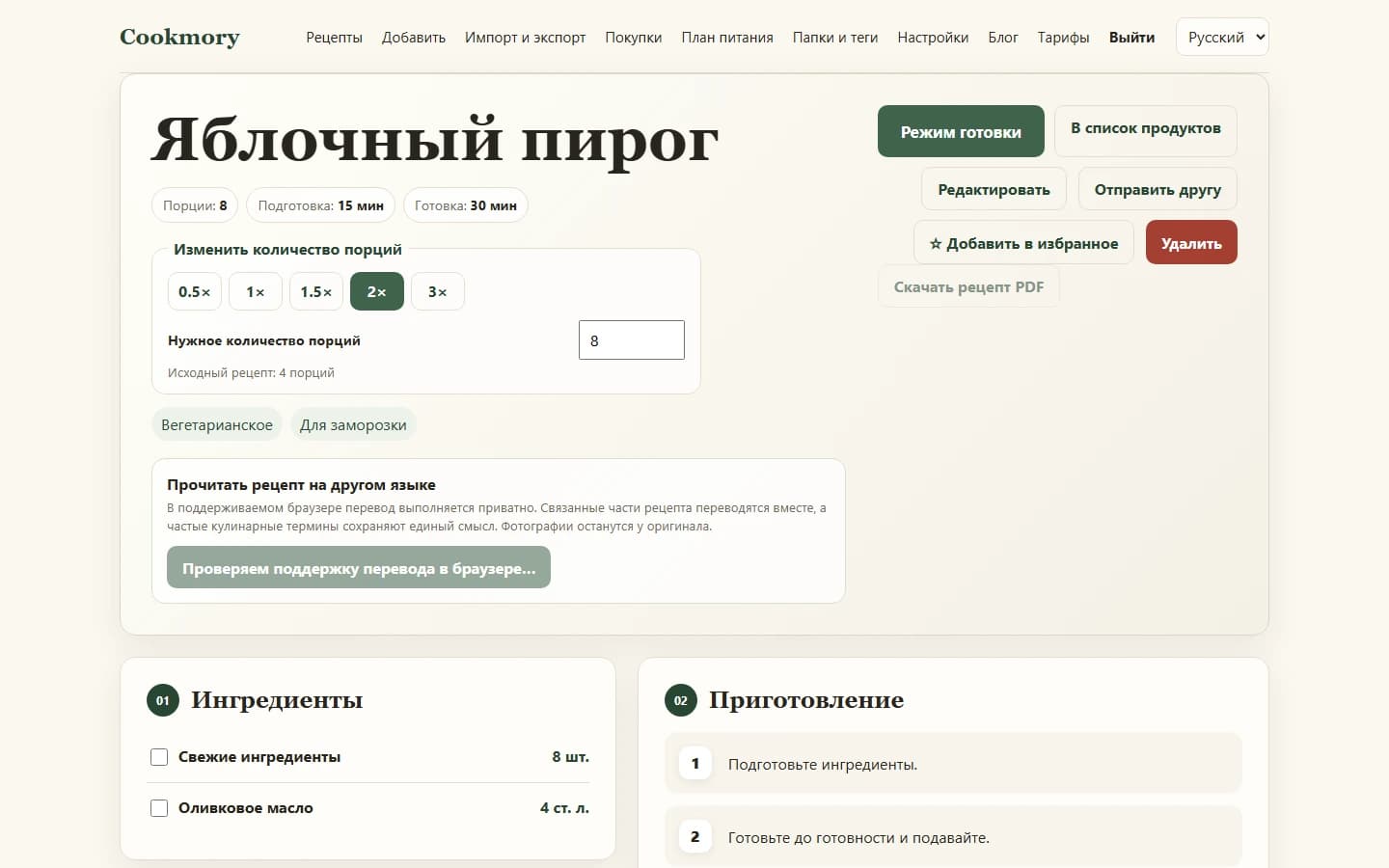
Task: Start Режим готовки cooking mode
Action: (961, 131)
